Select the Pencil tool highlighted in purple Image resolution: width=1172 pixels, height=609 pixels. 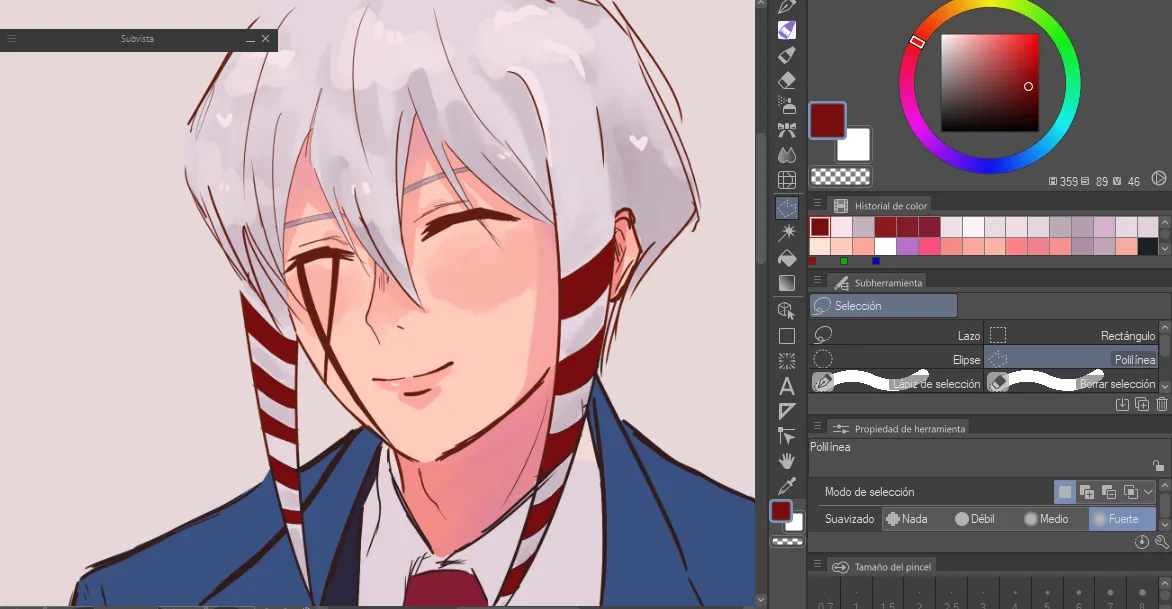786,31
